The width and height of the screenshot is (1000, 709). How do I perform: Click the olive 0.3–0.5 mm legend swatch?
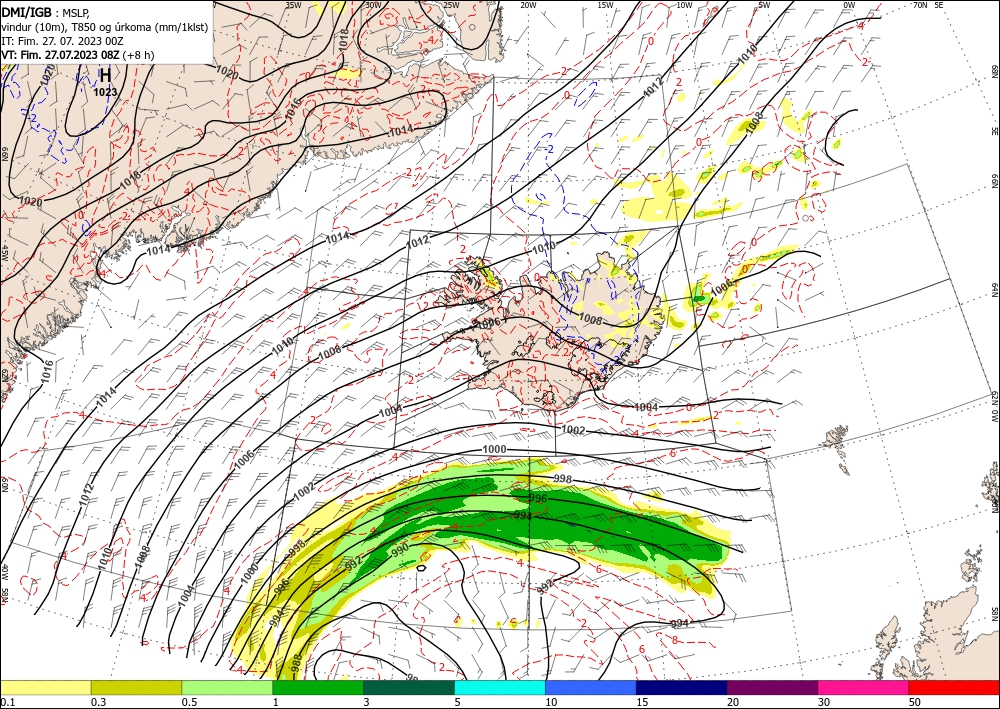[136, 687]
